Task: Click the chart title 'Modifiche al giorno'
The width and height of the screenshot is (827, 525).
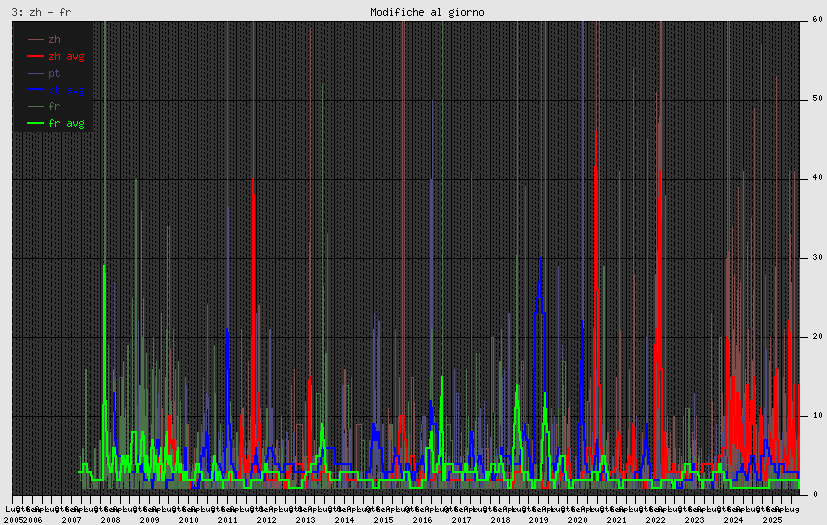Action: point(427,12)
